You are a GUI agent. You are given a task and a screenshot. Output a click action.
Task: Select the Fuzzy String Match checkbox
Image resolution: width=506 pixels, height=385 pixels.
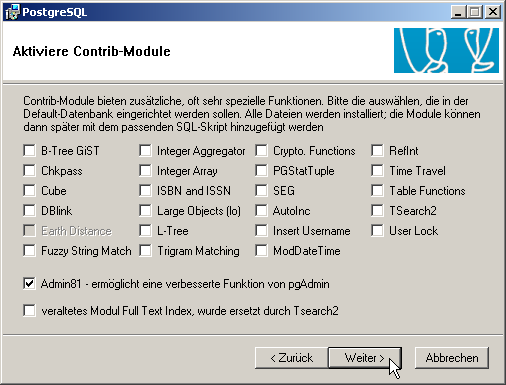[x=29, y=251]
